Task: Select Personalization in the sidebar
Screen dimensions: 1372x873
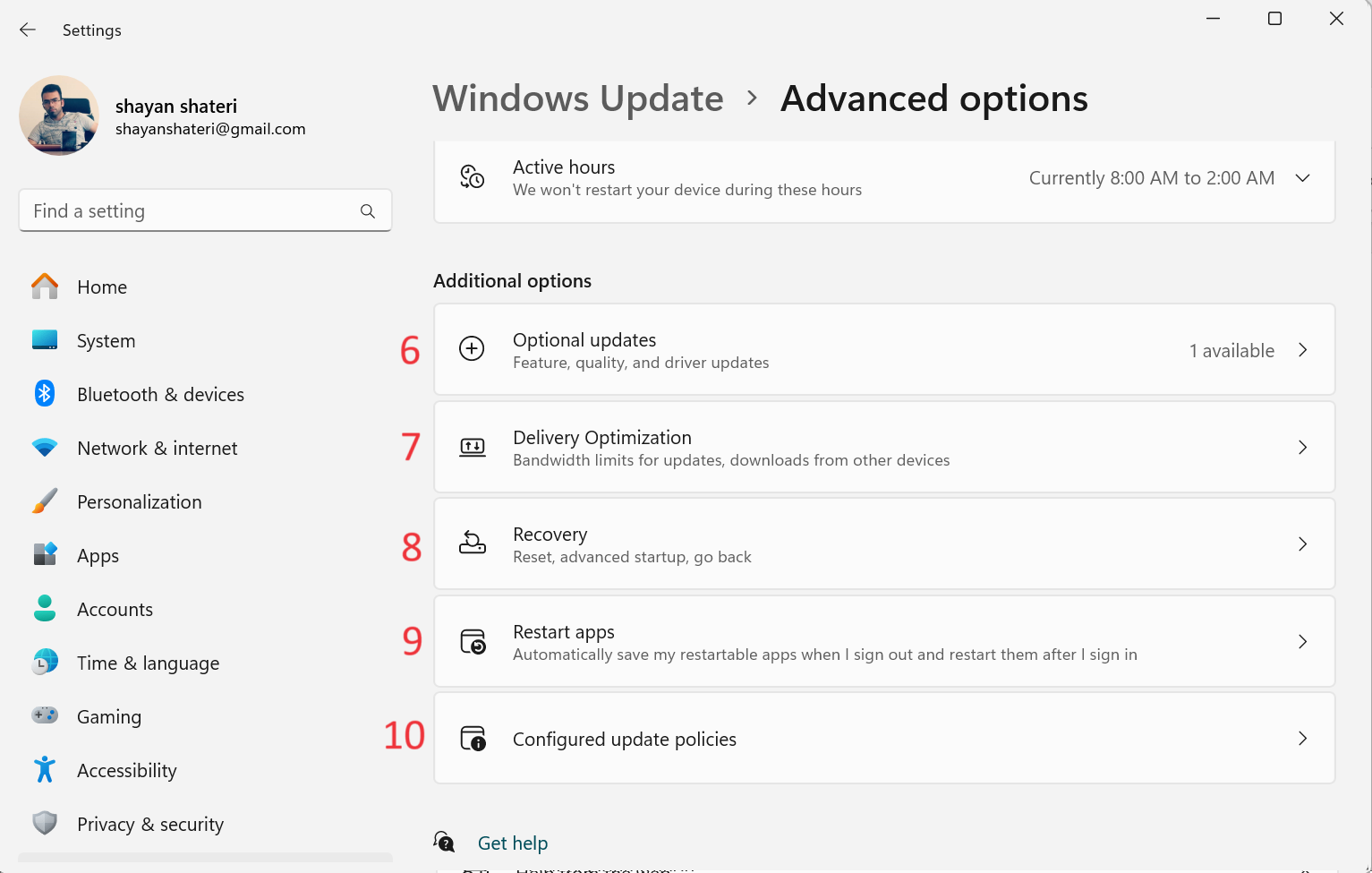Action: pyautogui.click(x=140, y=502)
